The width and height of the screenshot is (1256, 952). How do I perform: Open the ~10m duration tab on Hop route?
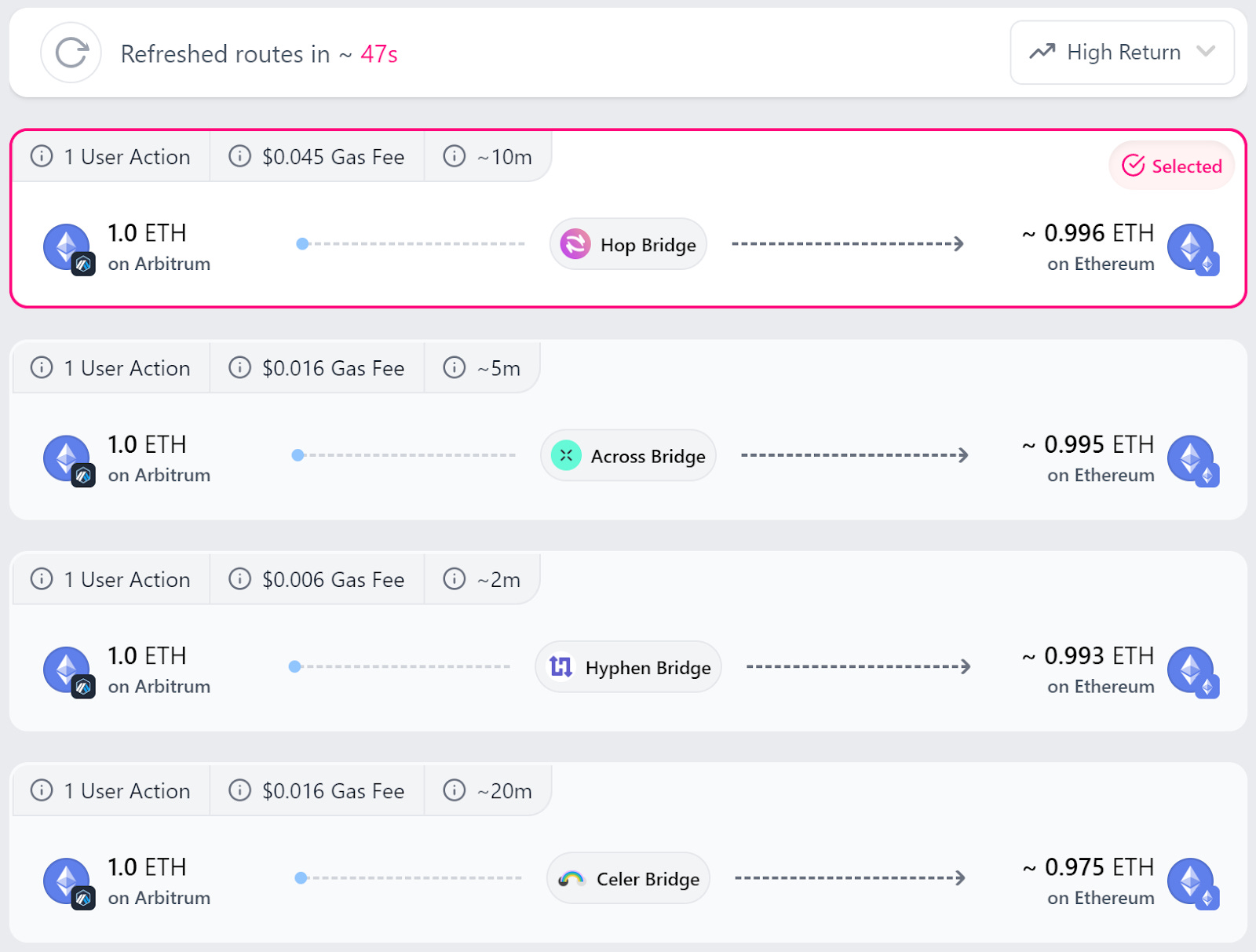(x=487, y=156)
